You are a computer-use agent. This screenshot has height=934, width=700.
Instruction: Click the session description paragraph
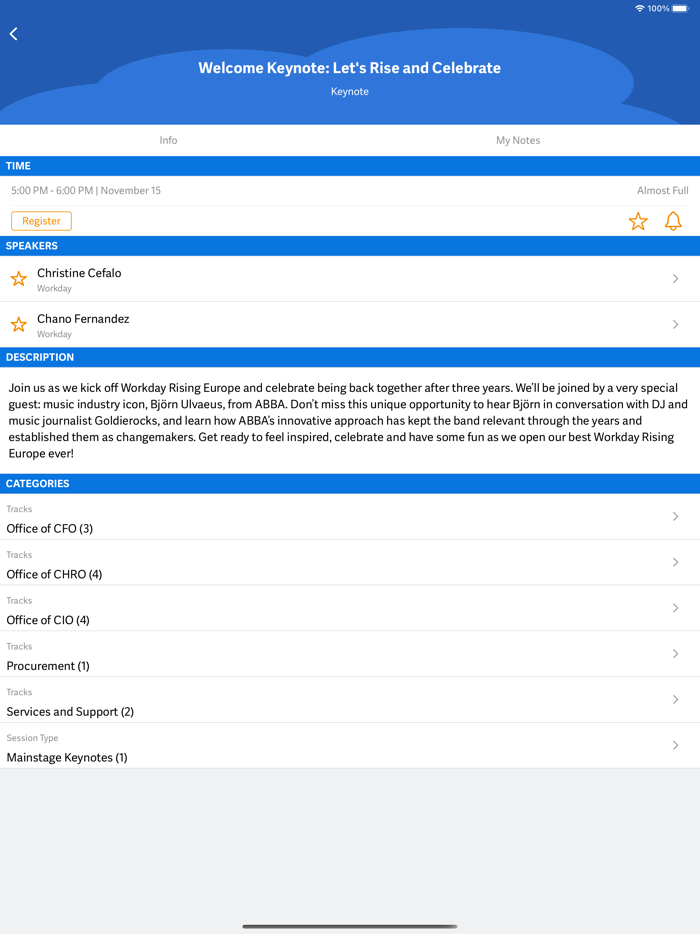(350, 421)
